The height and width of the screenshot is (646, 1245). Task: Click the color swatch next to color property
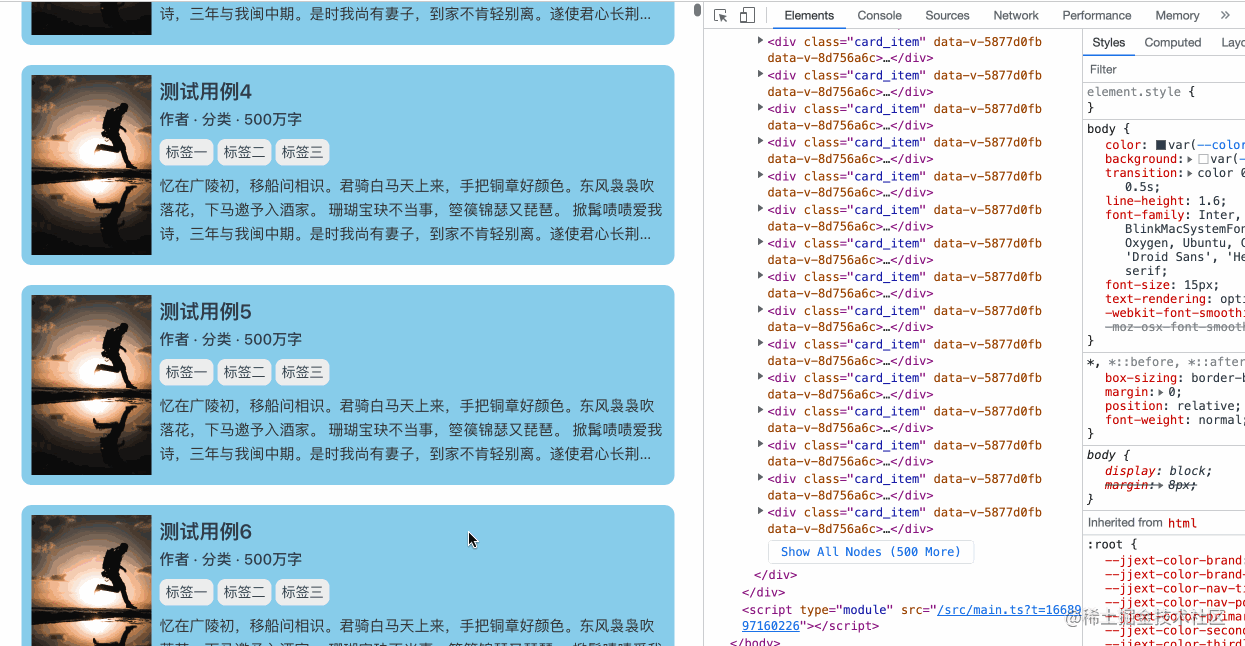coord(1160,144)
